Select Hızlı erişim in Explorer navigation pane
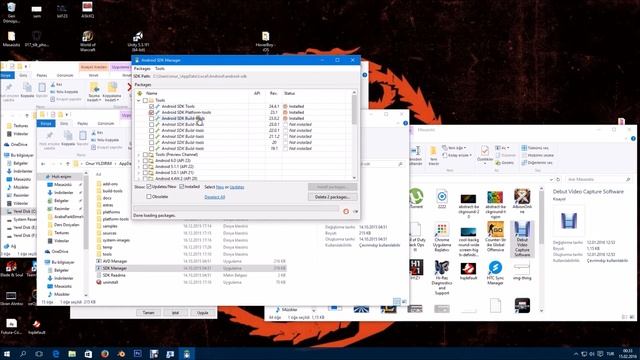 click(61, 177)
